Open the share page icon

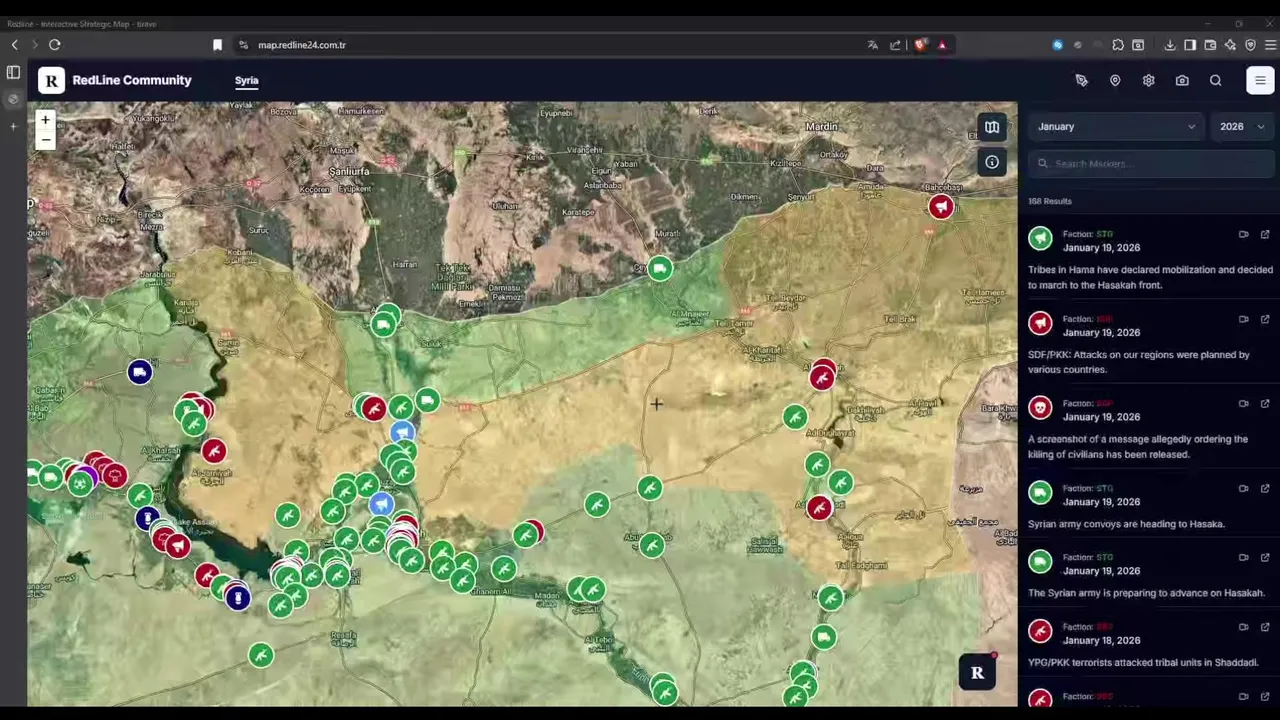[895, 45]
